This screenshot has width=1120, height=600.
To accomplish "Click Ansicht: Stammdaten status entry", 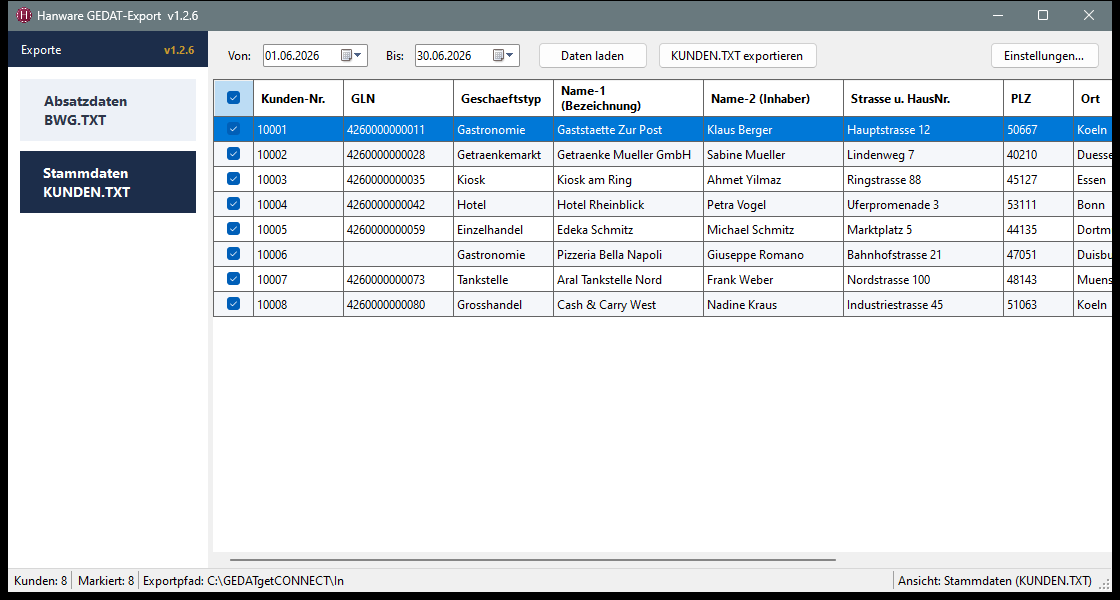I will (x=995, y=581).
